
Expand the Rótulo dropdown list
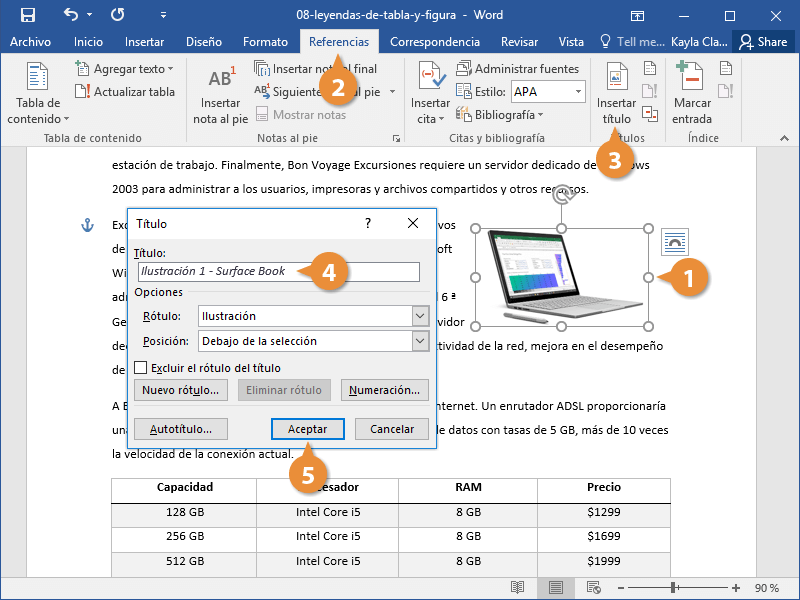419,316
